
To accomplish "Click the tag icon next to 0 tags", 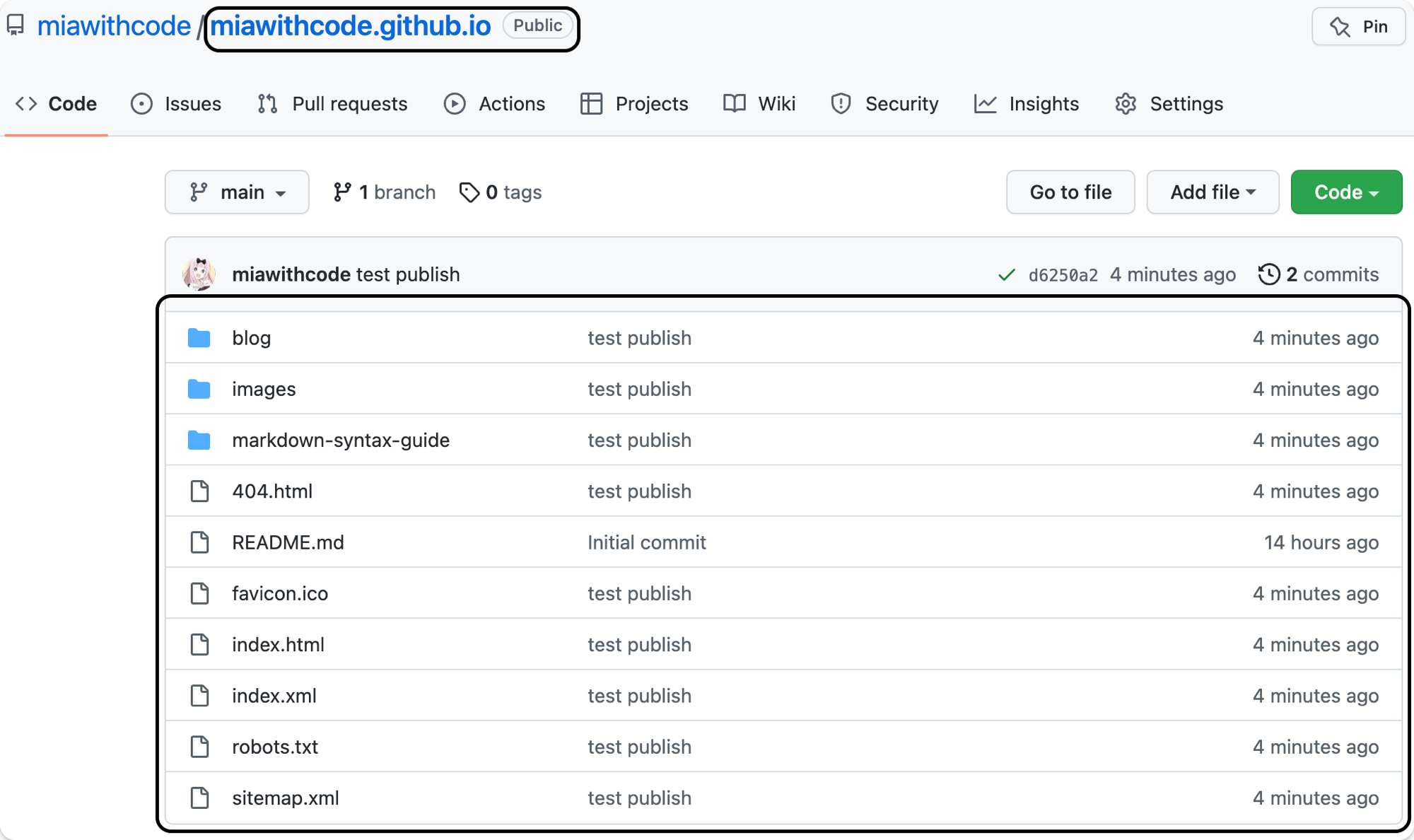I will pos(469,192).
